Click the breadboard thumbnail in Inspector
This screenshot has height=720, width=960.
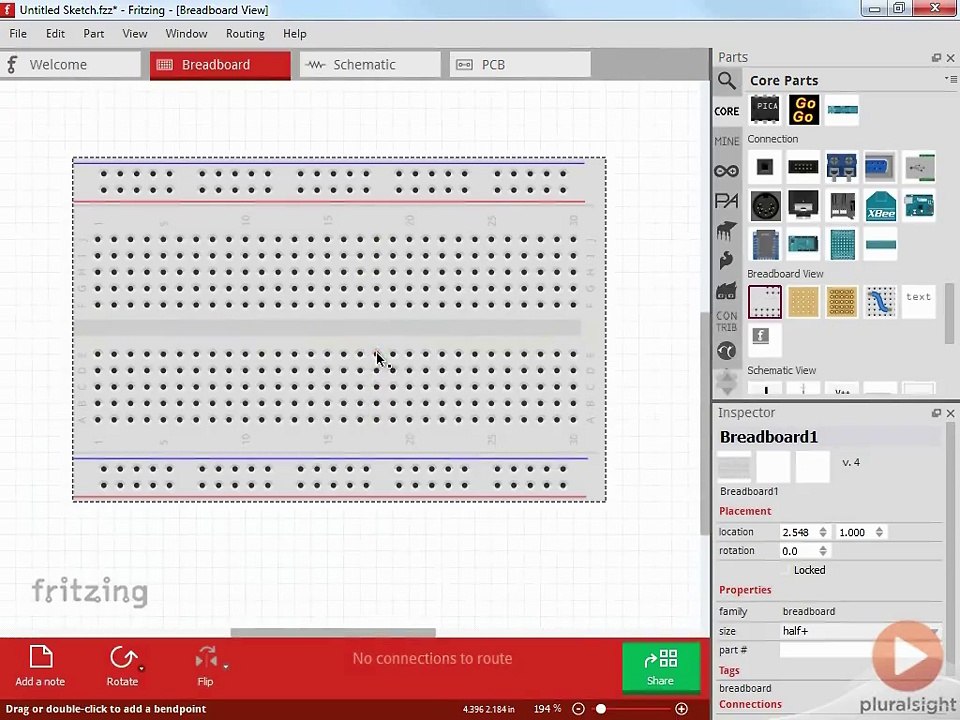tap(733, 467)
